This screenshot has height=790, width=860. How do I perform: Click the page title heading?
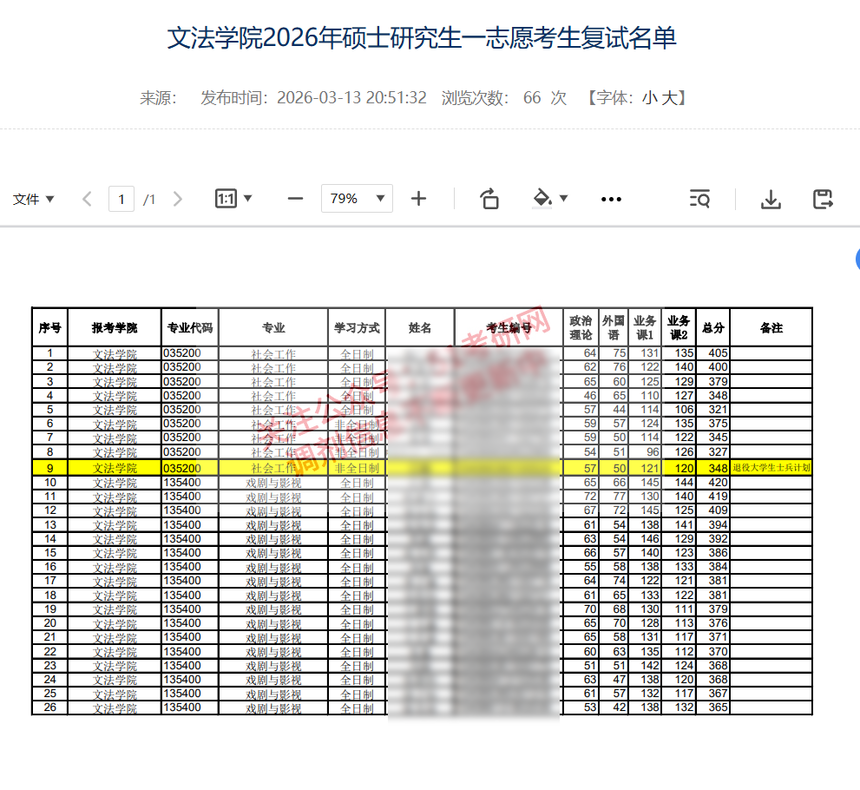(x=420, y=39)
